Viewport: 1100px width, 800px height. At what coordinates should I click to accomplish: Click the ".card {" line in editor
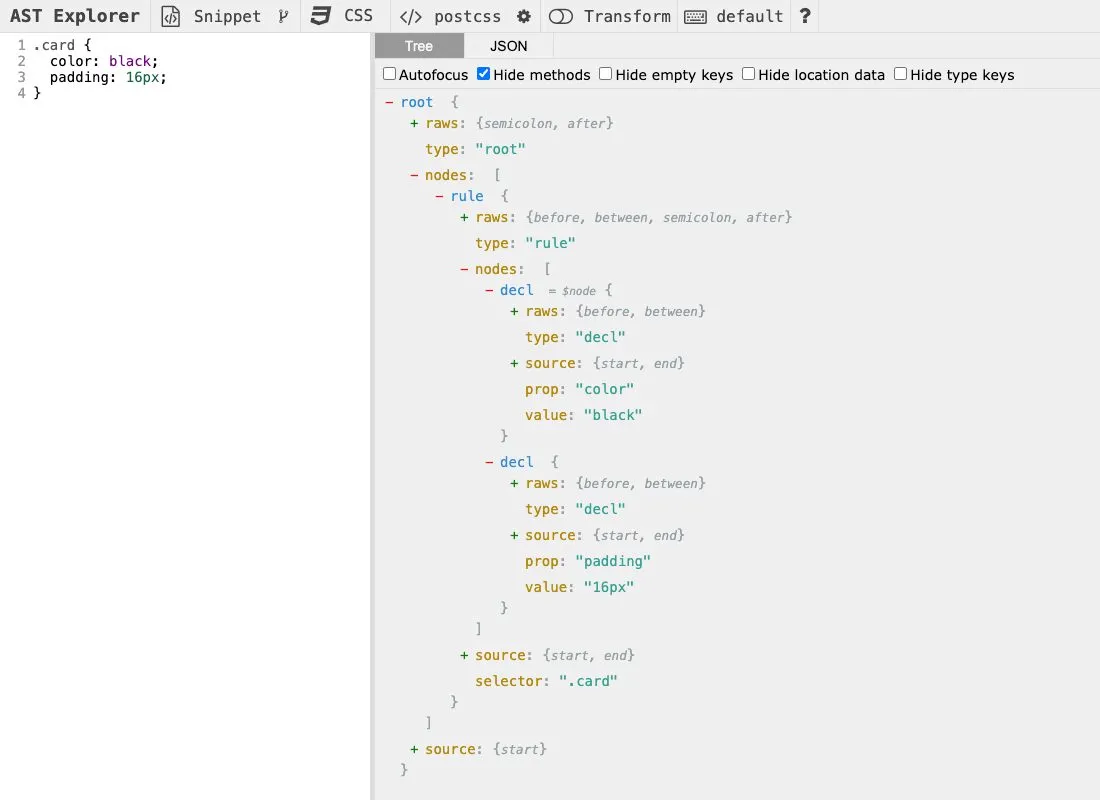click(x=62, y=45)
